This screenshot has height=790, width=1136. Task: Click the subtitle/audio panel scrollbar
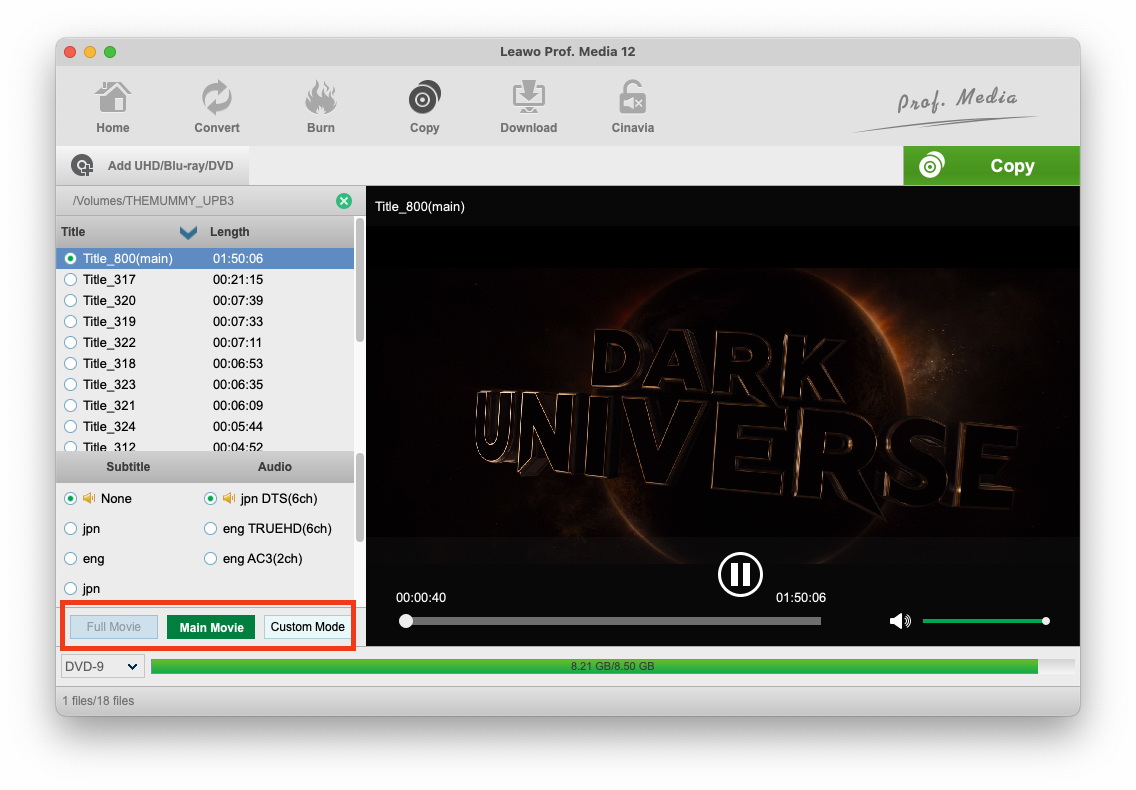point(359,497)
